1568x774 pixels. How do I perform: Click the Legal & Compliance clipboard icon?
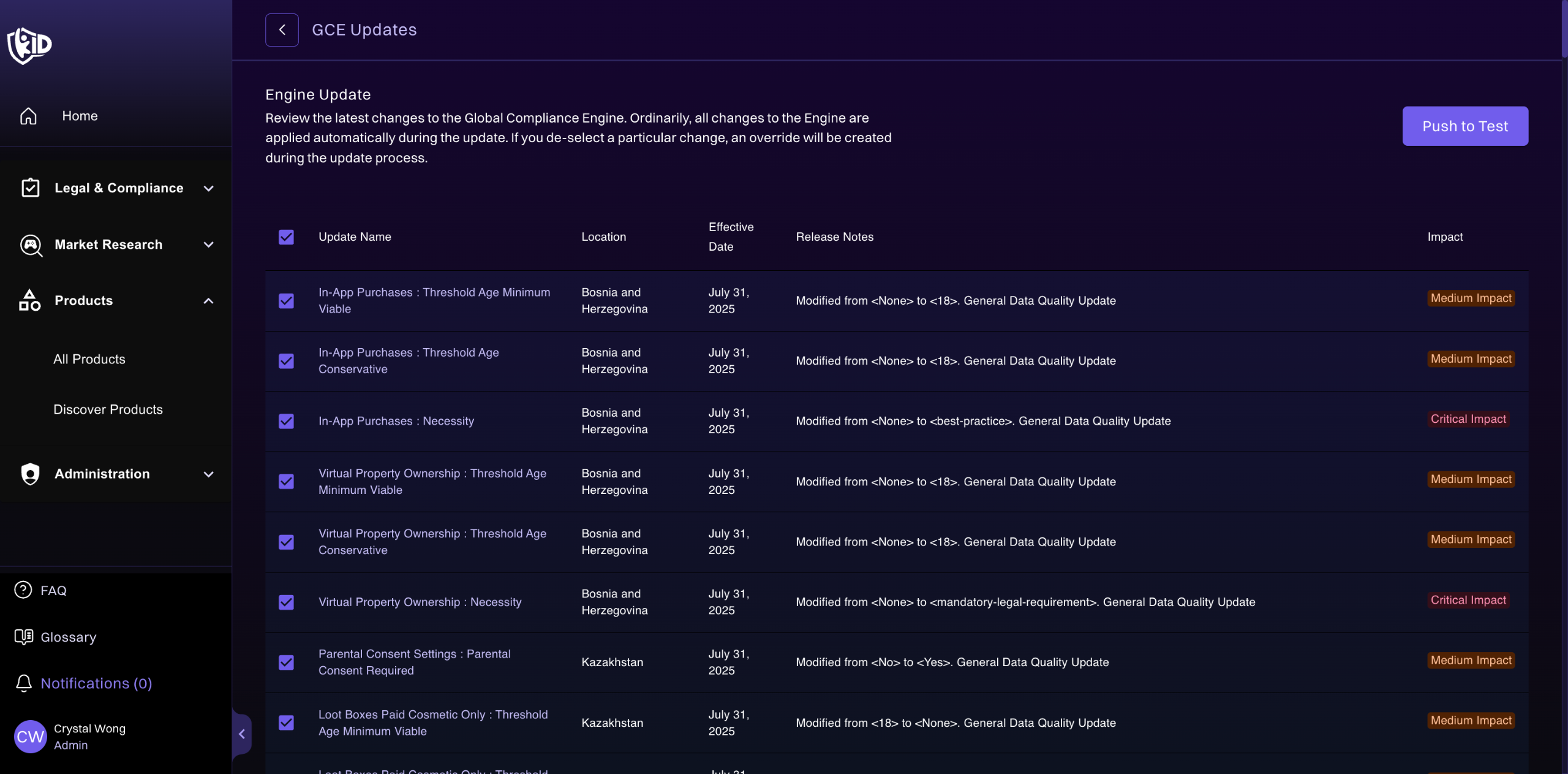(x=30, y=188)
